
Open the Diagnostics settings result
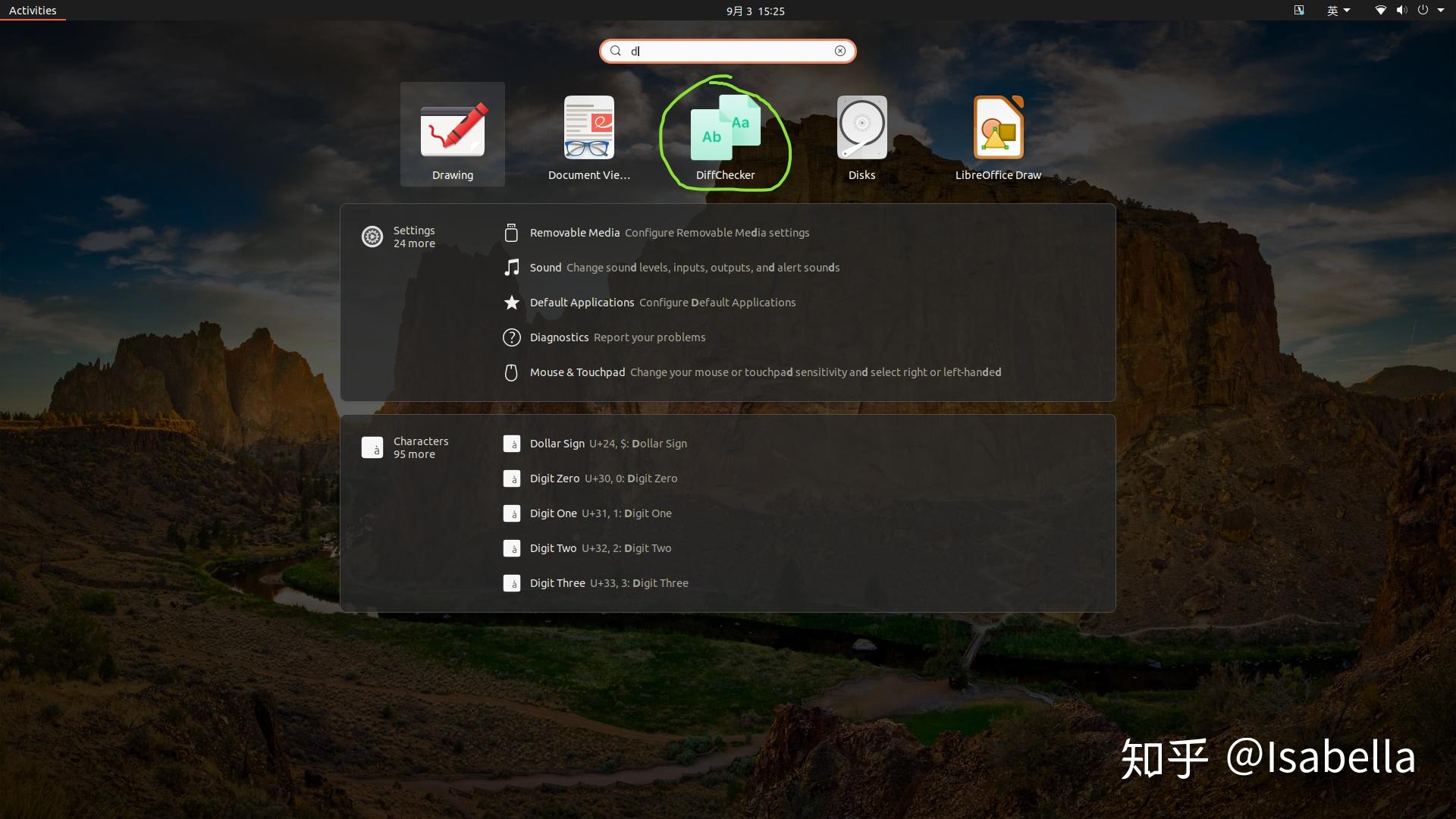pyautogui.click(x=804, y=337)
